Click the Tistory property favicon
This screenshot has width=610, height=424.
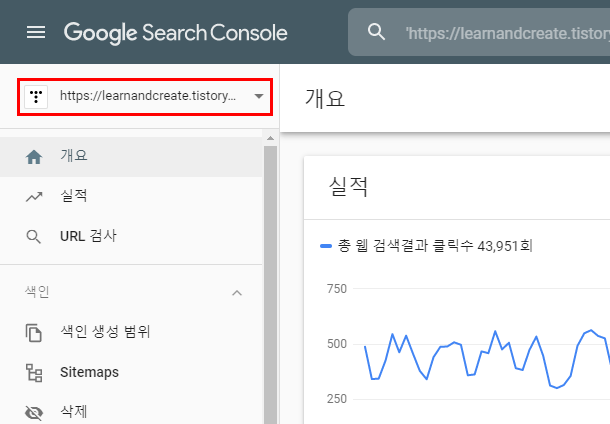[36, 96]
